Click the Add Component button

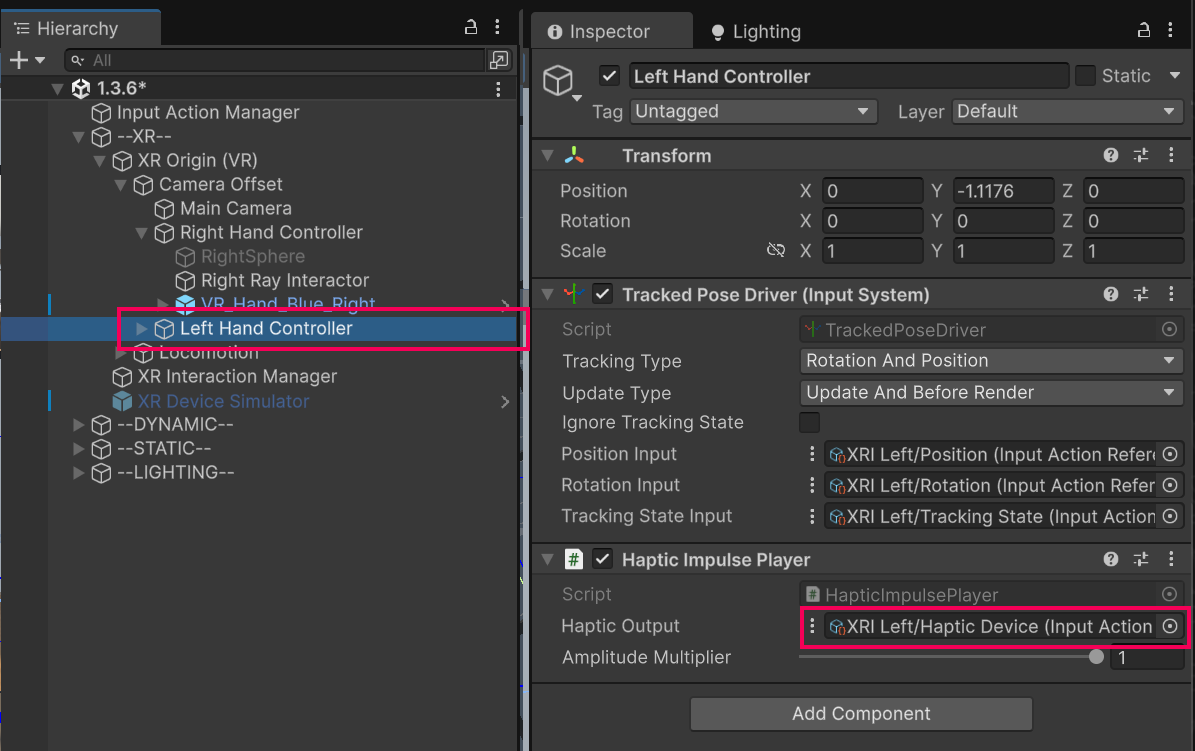pyautogui.click(x=860, y=714)
